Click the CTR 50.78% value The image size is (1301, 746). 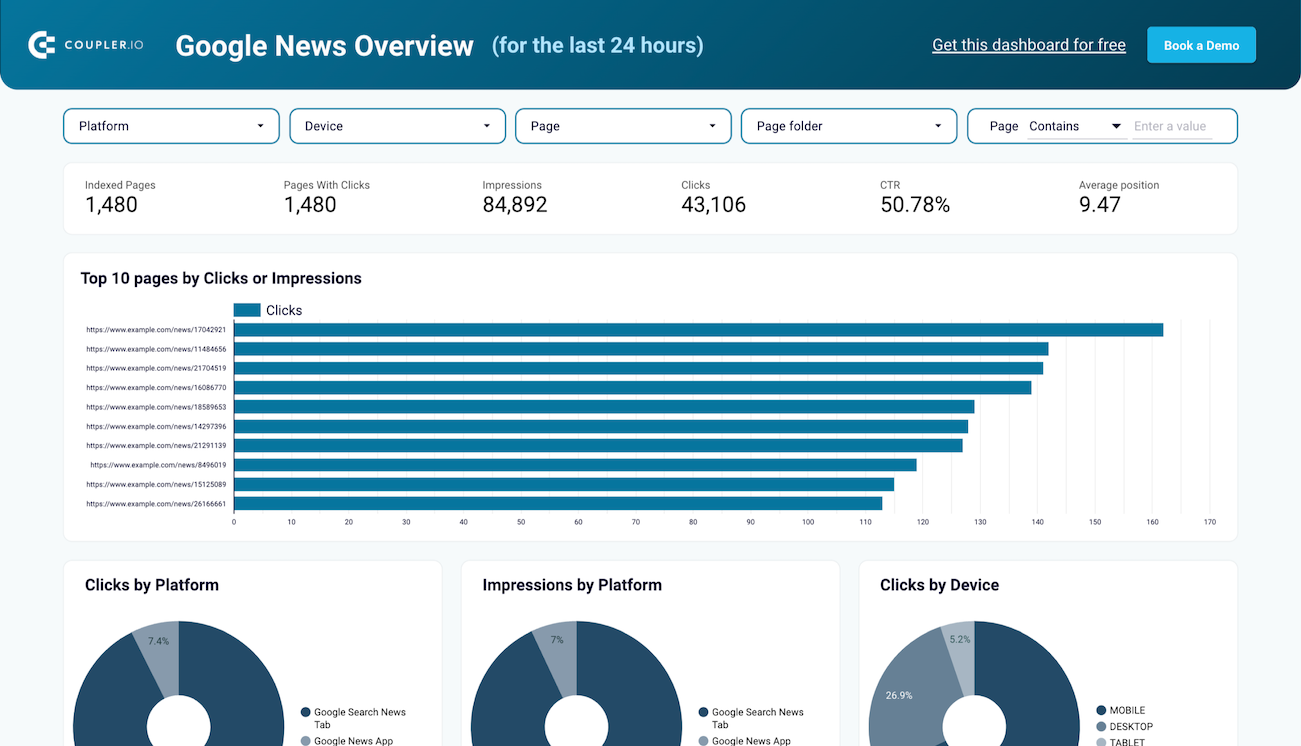(x=915, y=205)
